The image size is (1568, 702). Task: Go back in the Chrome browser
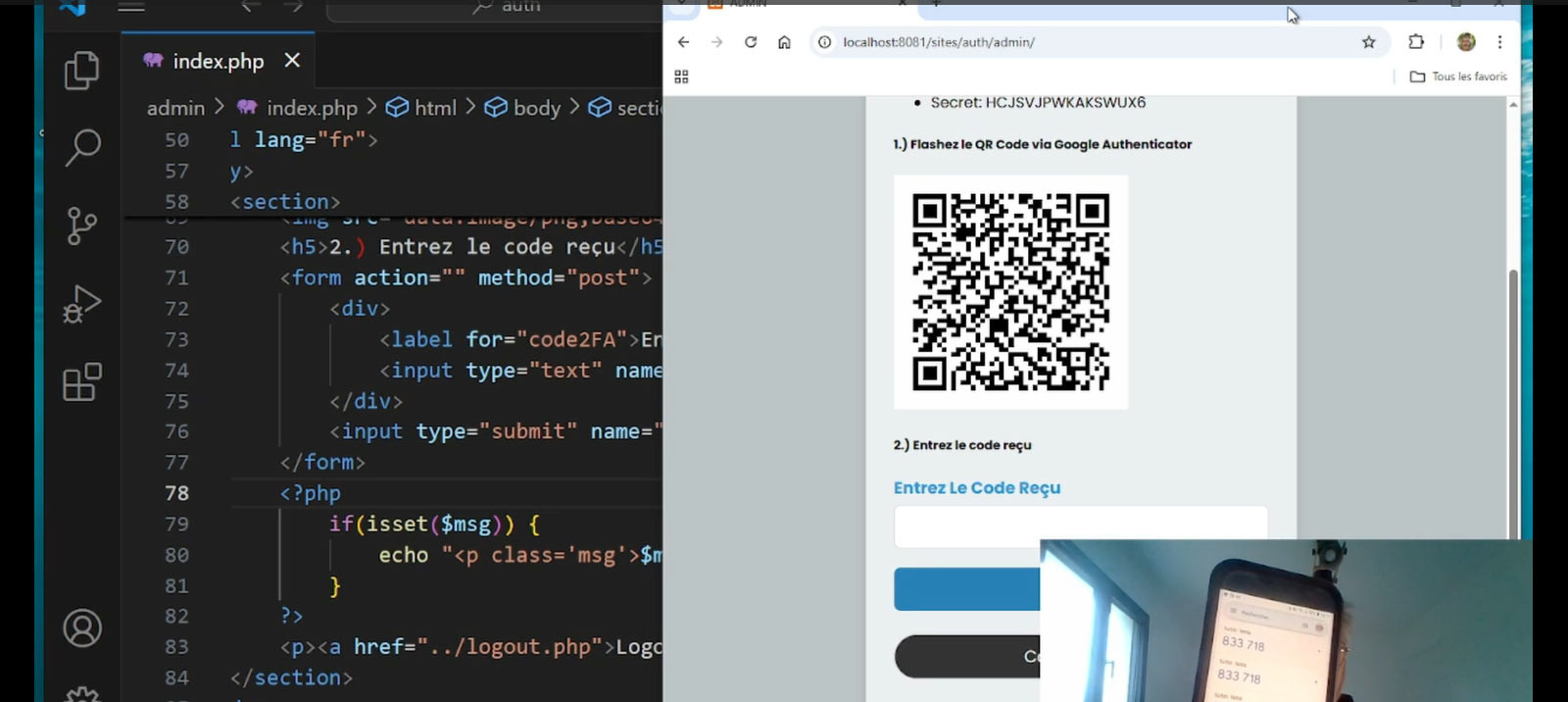[x=683, y=42]
